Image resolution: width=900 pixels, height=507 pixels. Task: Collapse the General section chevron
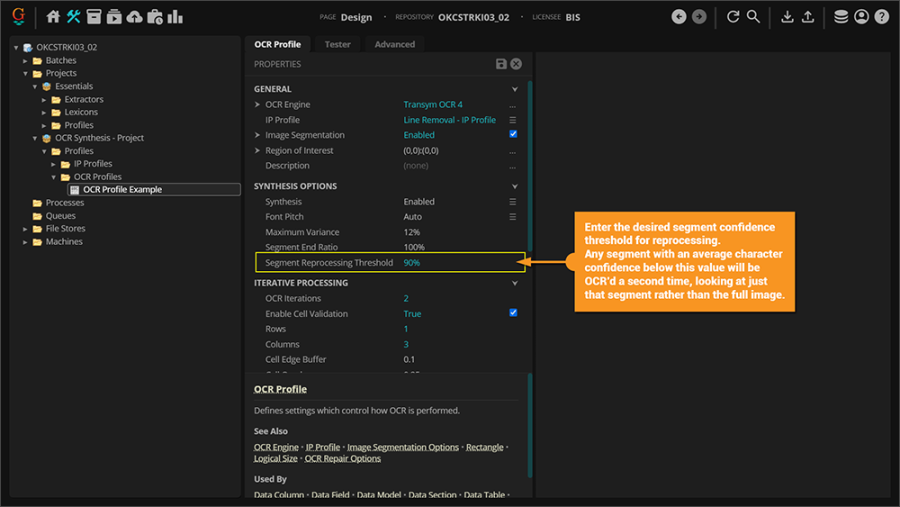[x=515, y=89]
